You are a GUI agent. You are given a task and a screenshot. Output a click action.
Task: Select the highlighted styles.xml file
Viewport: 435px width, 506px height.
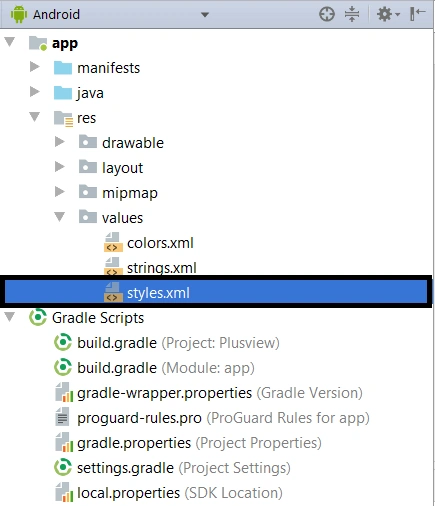click(x=216, y=291)
